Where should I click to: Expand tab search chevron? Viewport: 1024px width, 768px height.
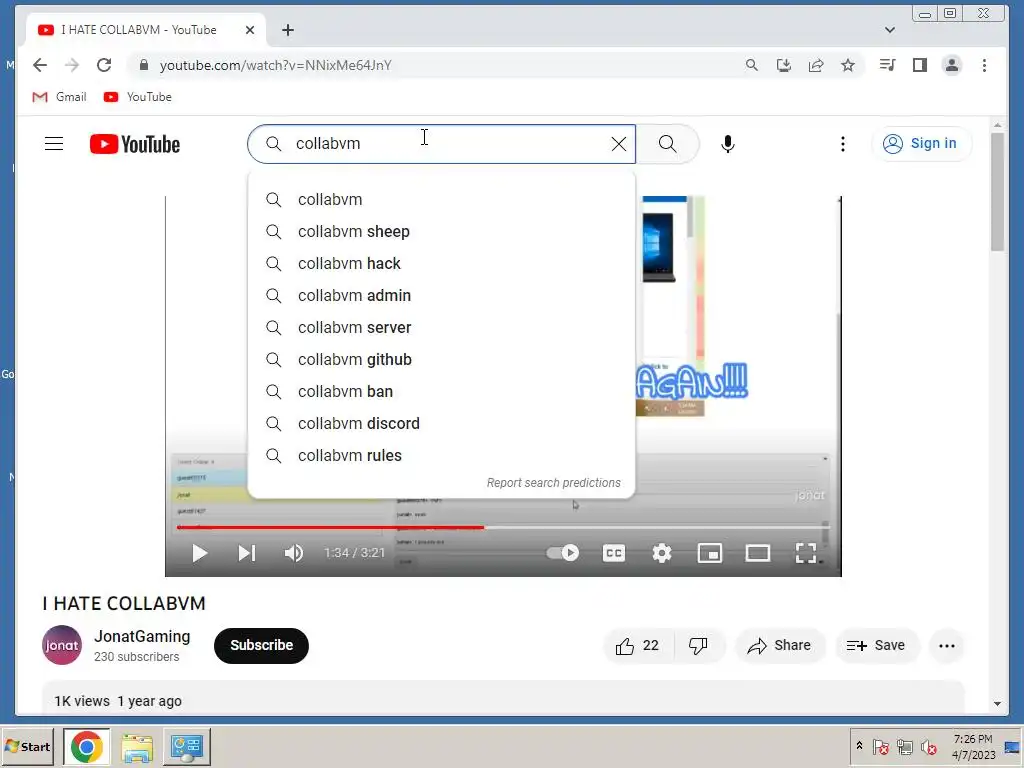coord(889,30)
